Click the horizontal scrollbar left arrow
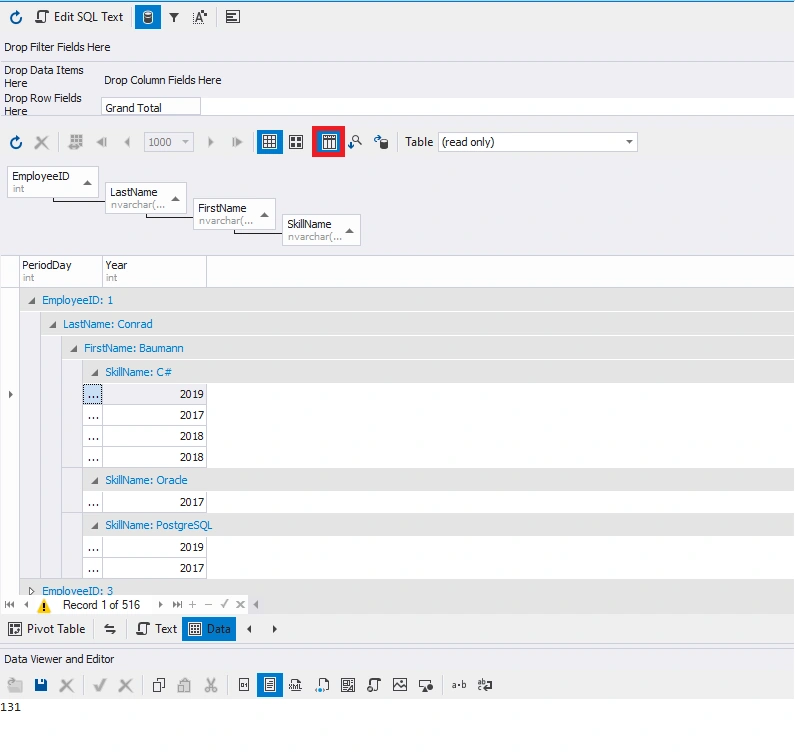 coord(256,604)
